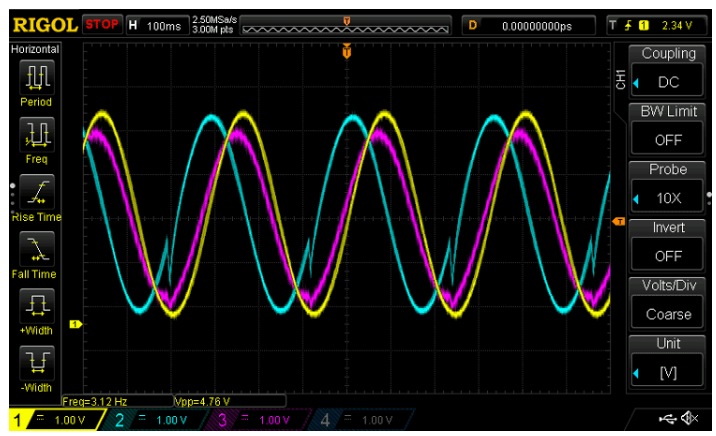Click the CH1 vertical menu label
716x436 pixels.
click(621, 79)
